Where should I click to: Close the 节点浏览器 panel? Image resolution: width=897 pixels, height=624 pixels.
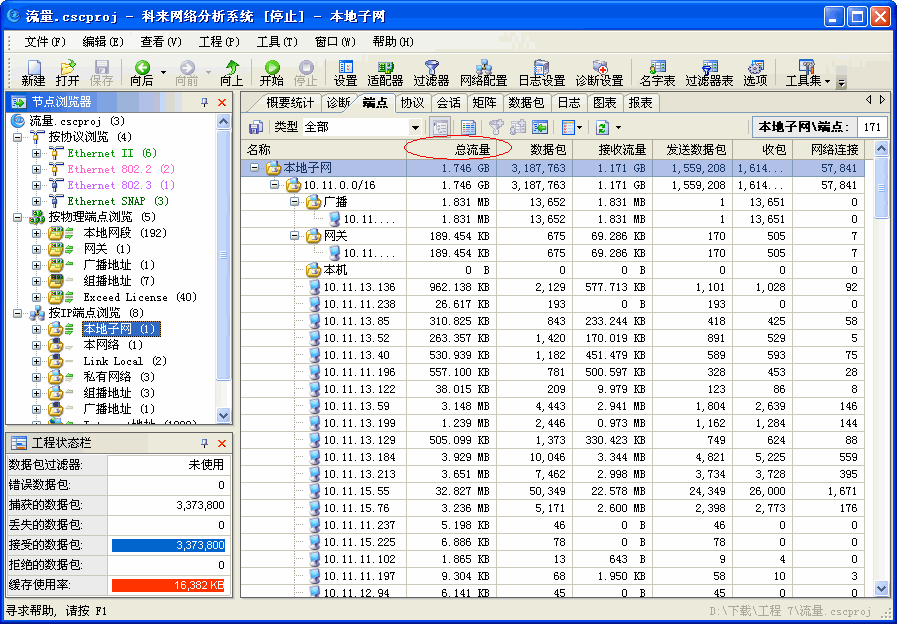222,102
